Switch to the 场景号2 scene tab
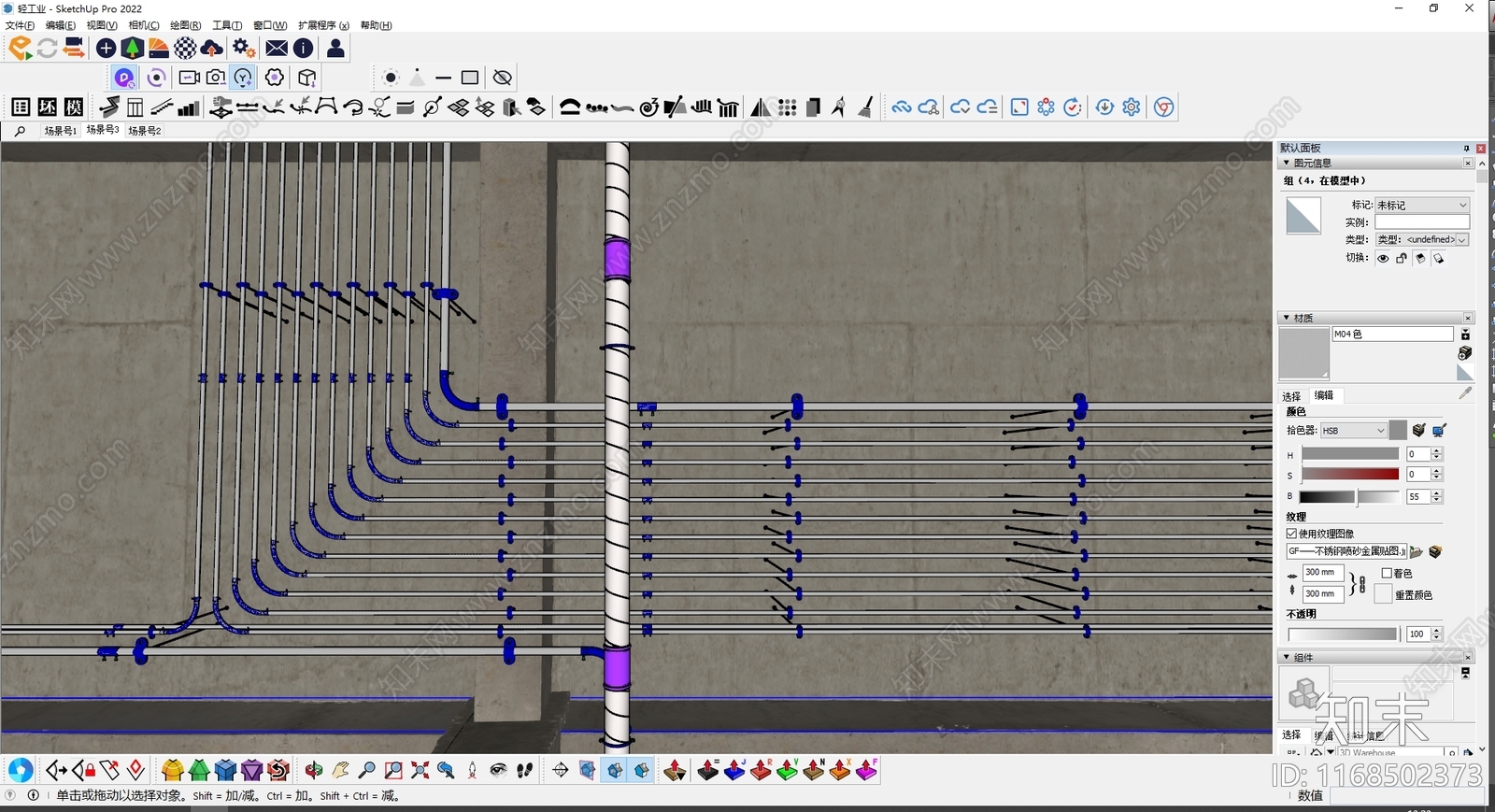 click(145, 132)
